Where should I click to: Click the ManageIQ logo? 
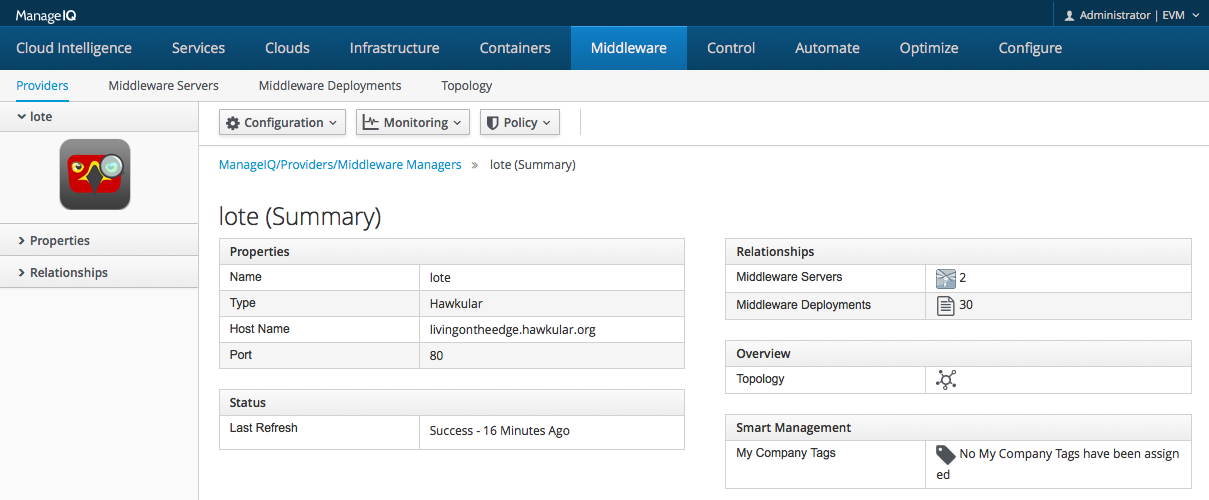pos(47,15)
